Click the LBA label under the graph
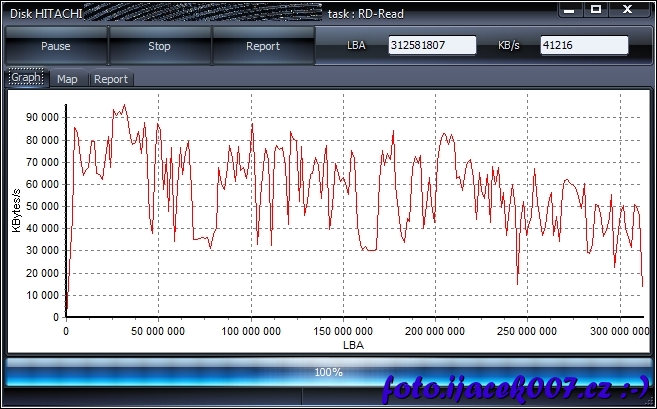657x409 pixels. [x=354, y=344]
